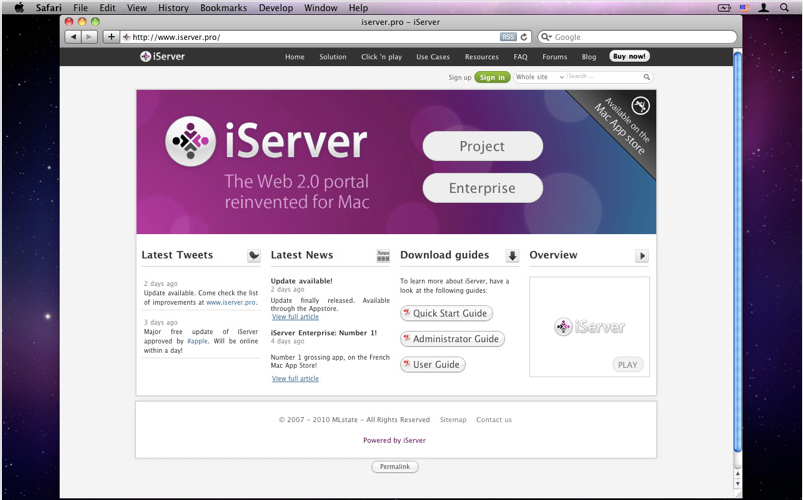Open the Develop menu
This screenshot has width=803, height=500.
click(276, 8)
